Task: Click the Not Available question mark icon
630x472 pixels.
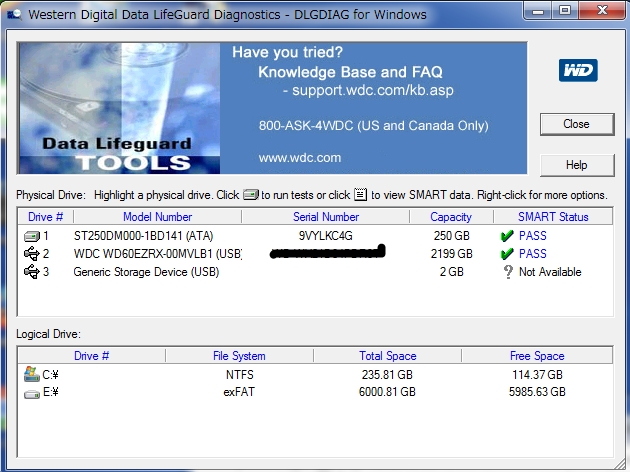Action: pos(508,272)
